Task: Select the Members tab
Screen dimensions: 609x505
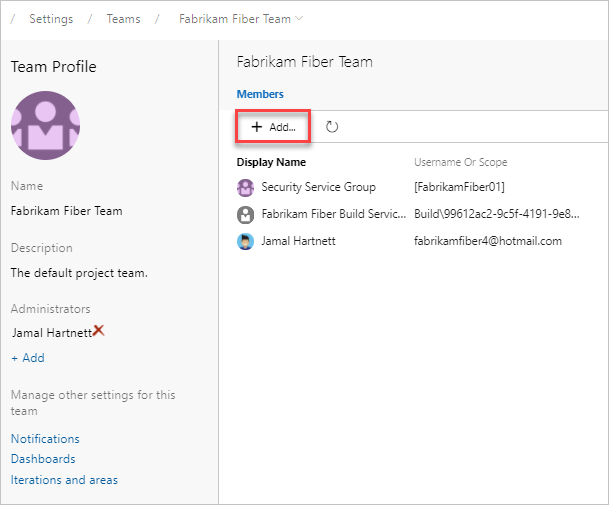Action: coord(260,94)
